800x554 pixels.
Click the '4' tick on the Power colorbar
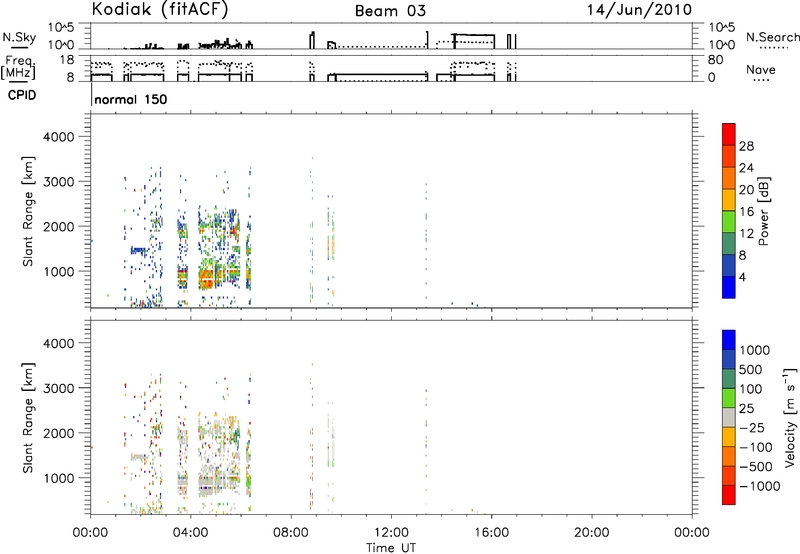742,277
